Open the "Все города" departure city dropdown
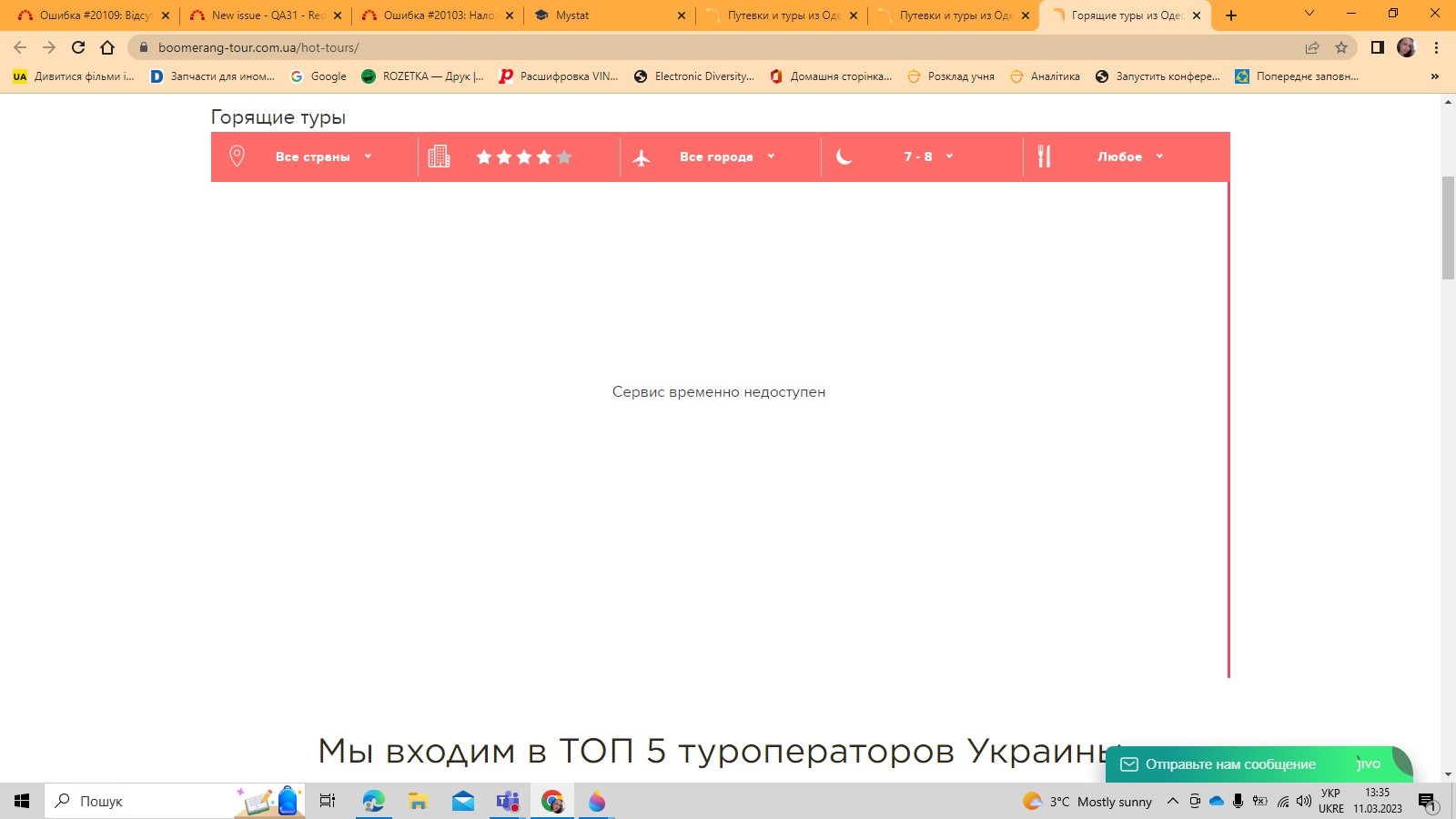 (726, 157)
